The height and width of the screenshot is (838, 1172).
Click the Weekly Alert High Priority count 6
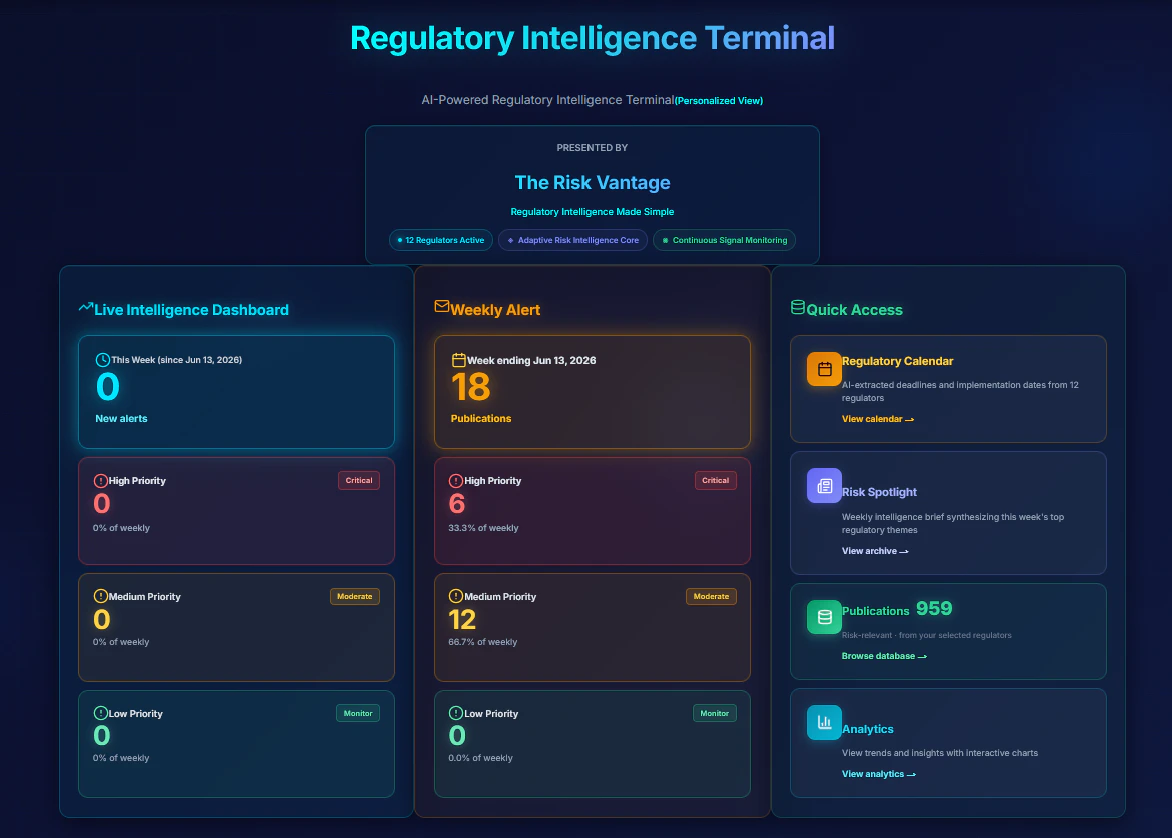(x=457, y=504)
